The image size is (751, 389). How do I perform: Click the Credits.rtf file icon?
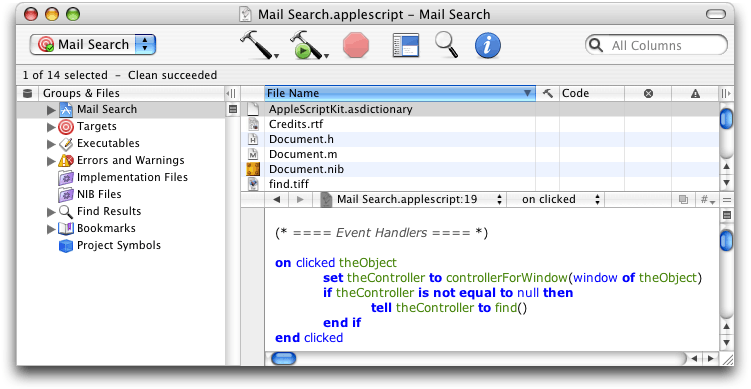point(253,124)
